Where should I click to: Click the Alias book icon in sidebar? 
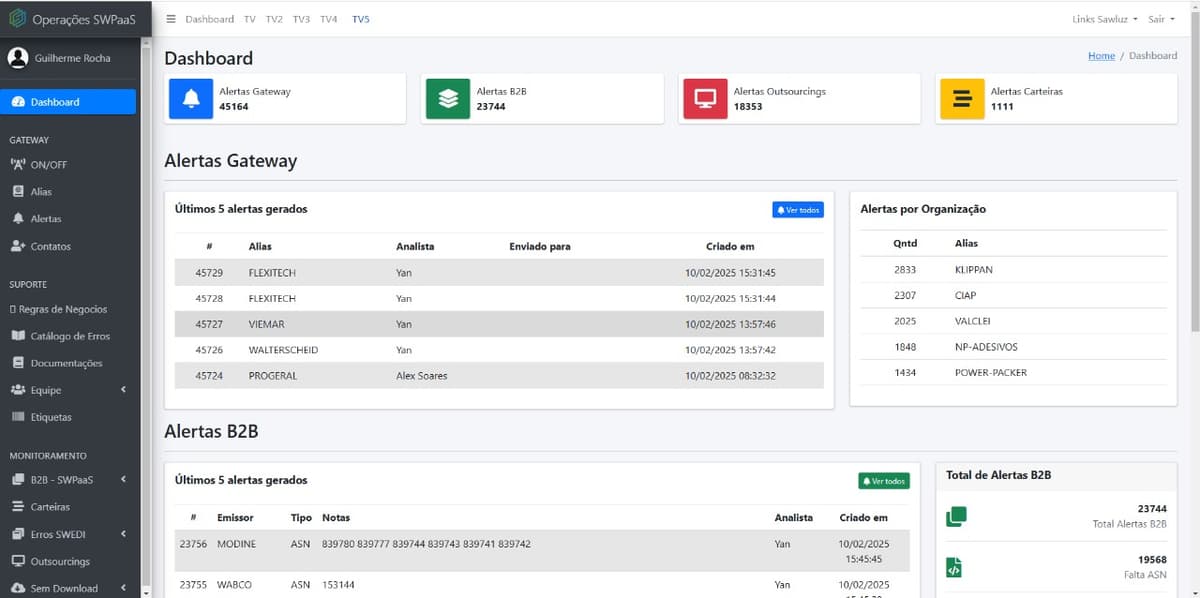click(18, 192)
